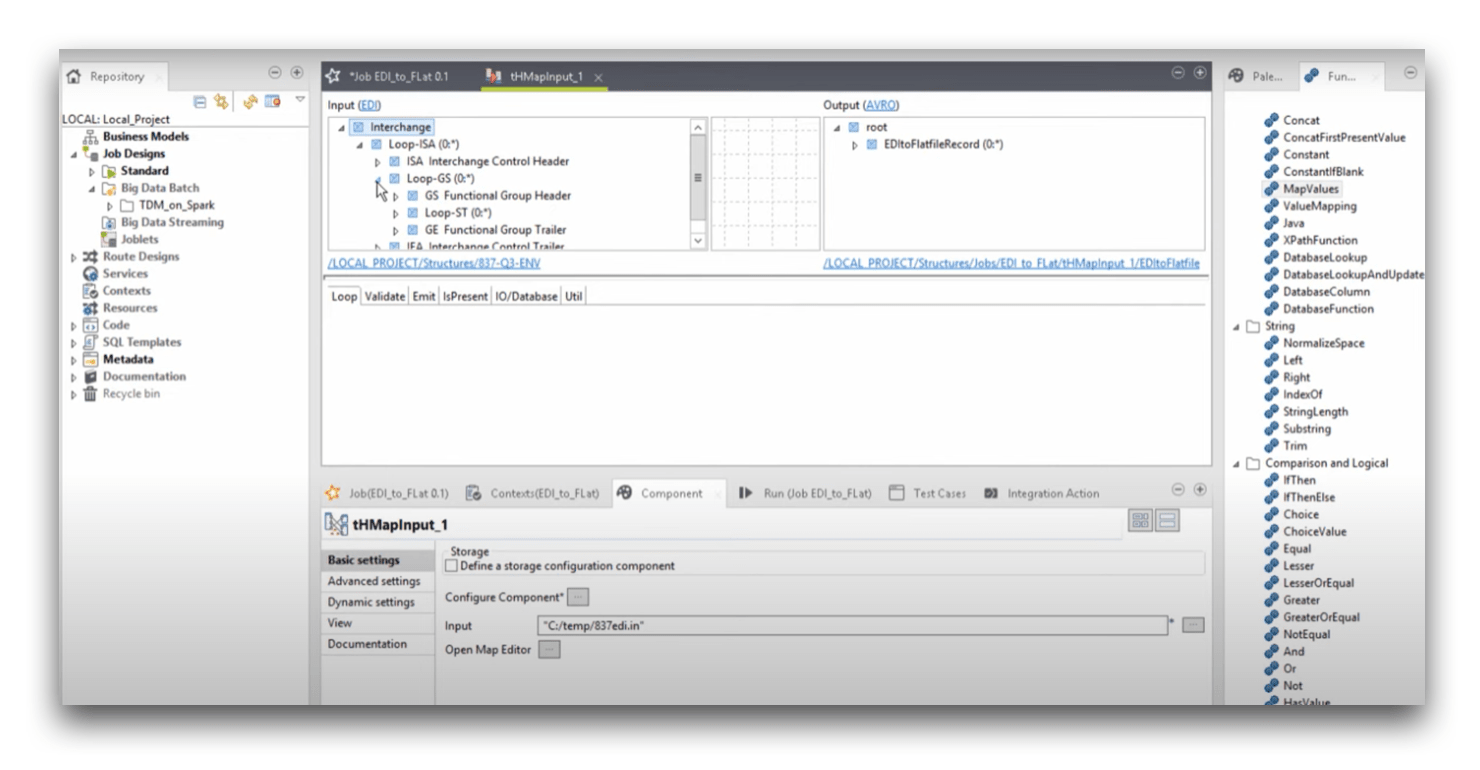
Task: Switch to the Validate tab
Action: 384,297
